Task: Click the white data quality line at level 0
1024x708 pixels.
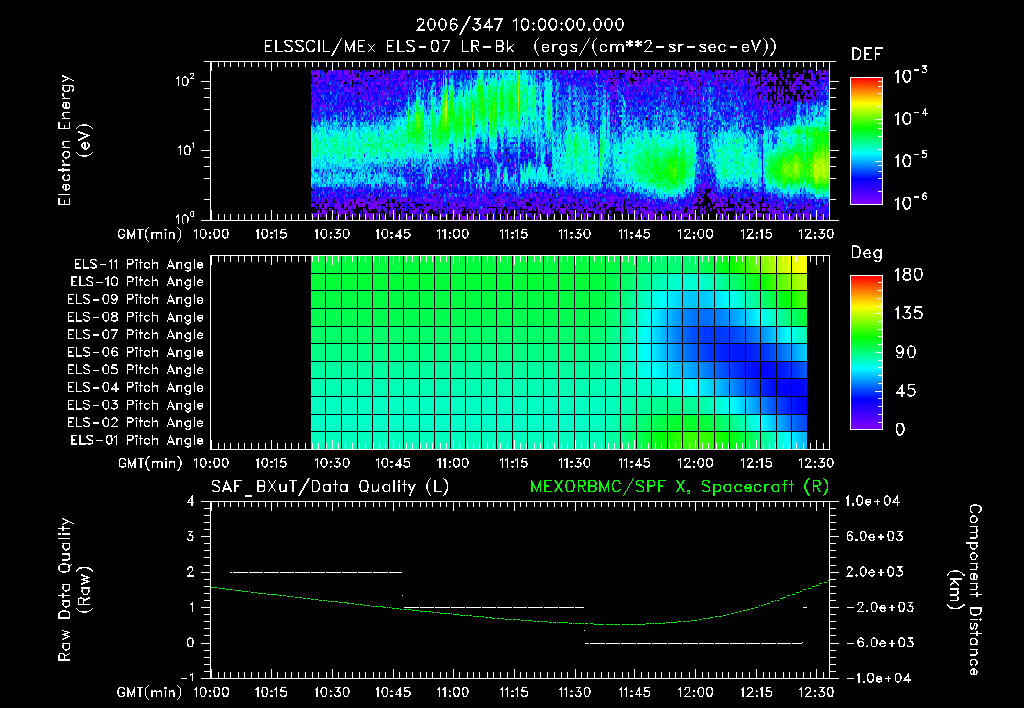Action: pos(694,643)
